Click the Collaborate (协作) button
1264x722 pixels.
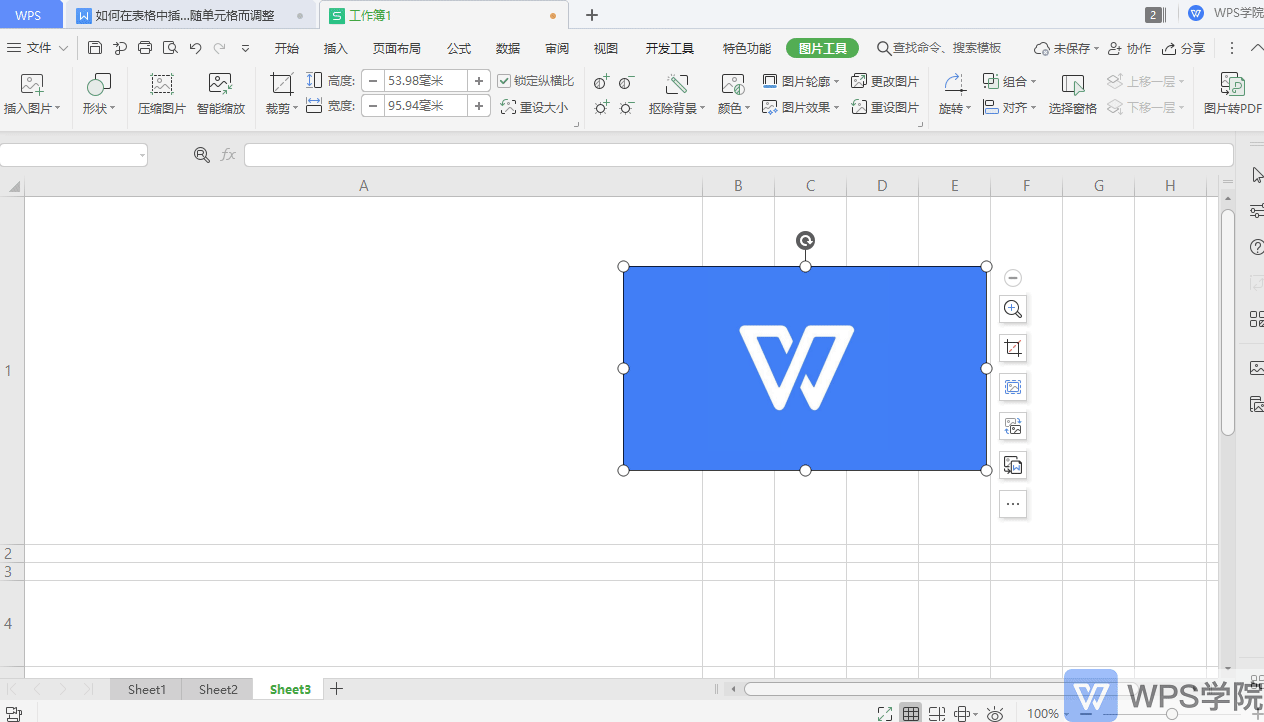click(x=1129, y=48)
